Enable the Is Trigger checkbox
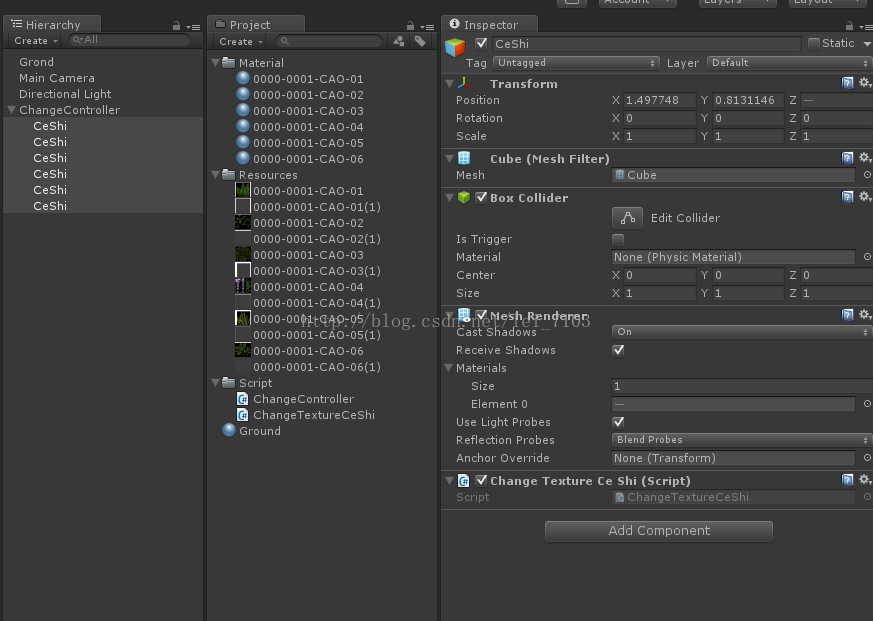 [618, 239]
